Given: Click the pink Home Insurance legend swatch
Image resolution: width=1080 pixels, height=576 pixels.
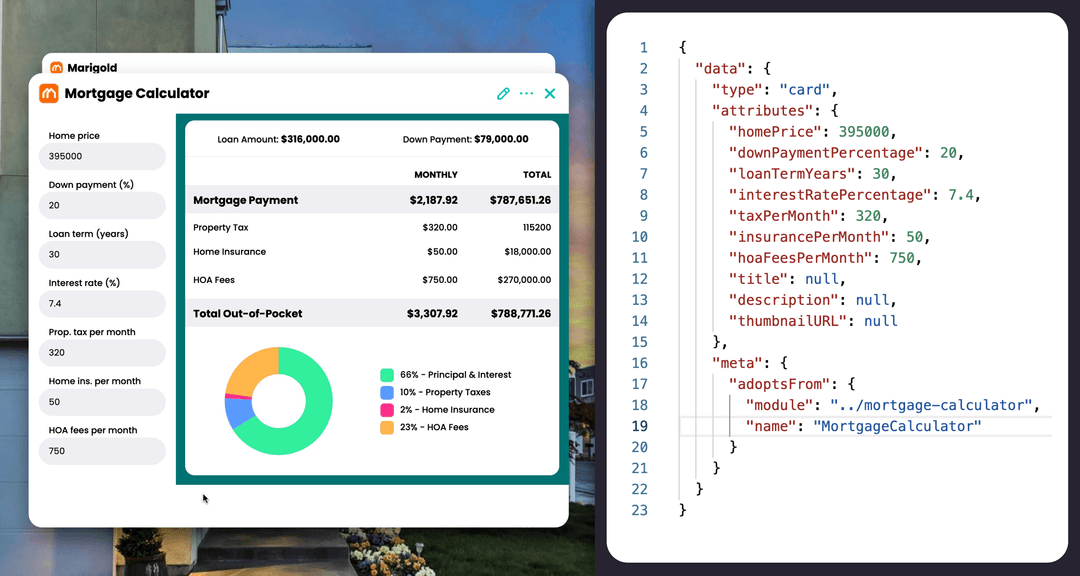Looking at the screenshot, I should tap(389, 409).
